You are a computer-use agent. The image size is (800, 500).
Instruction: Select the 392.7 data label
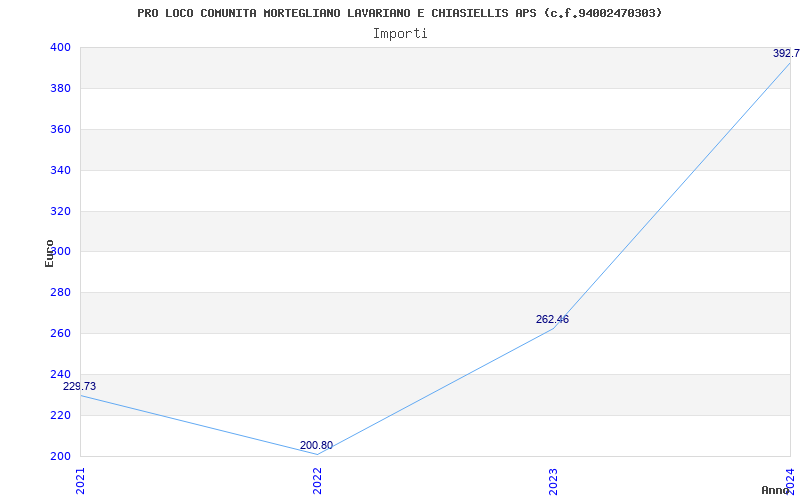coord(786,54)
